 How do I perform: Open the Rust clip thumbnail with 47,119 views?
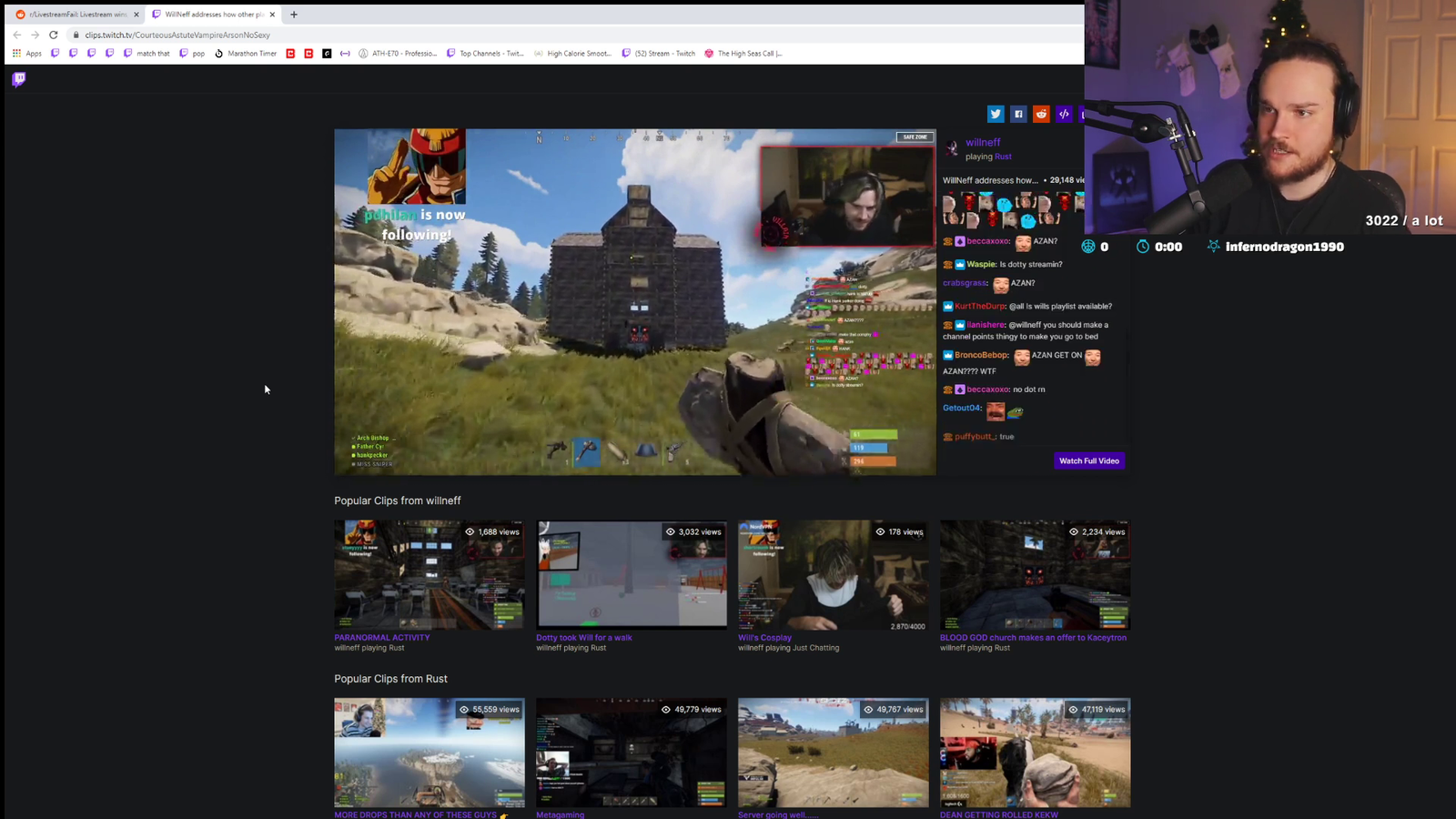coord(1036,753)
